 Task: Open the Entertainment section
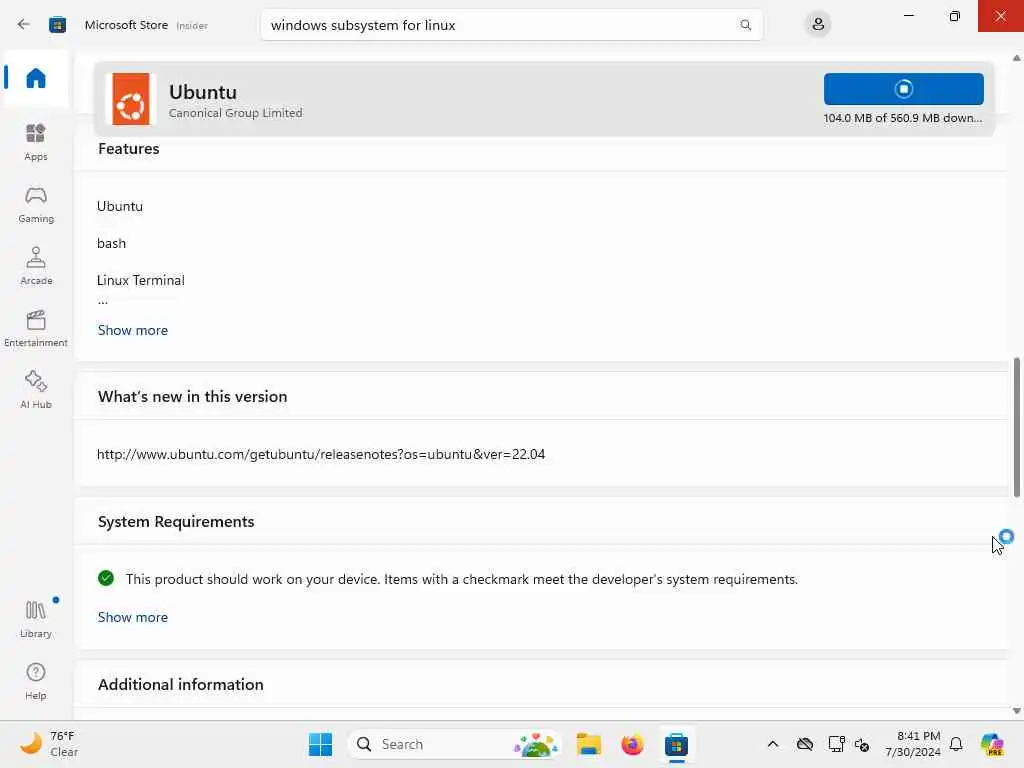(x=36, y=328)
